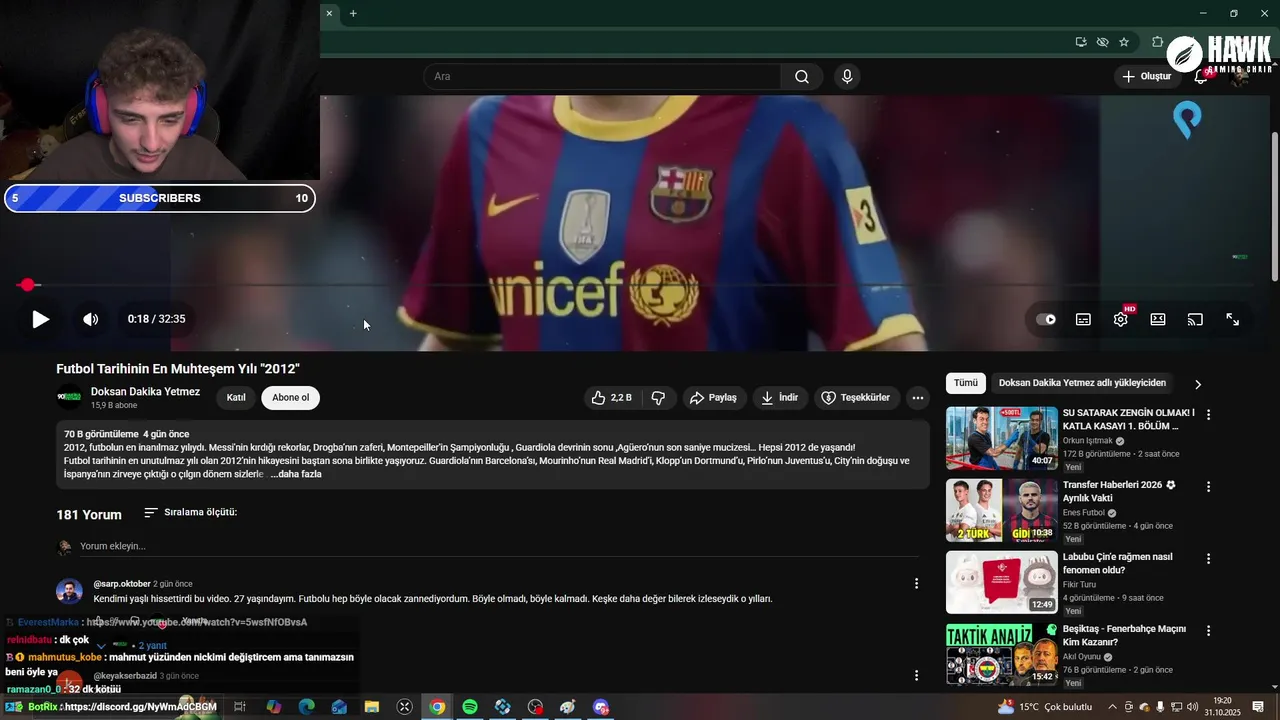Click the crossed-out eye icon in the address bar
This screenshot has width=1280, height=720.
1102,42
